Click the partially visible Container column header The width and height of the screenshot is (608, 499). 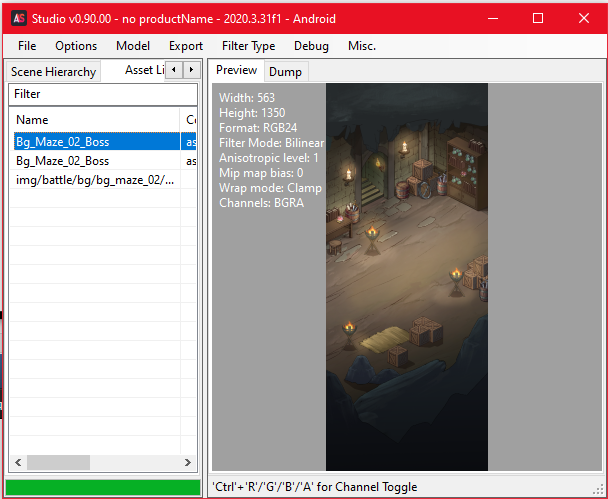pos(189,120)
